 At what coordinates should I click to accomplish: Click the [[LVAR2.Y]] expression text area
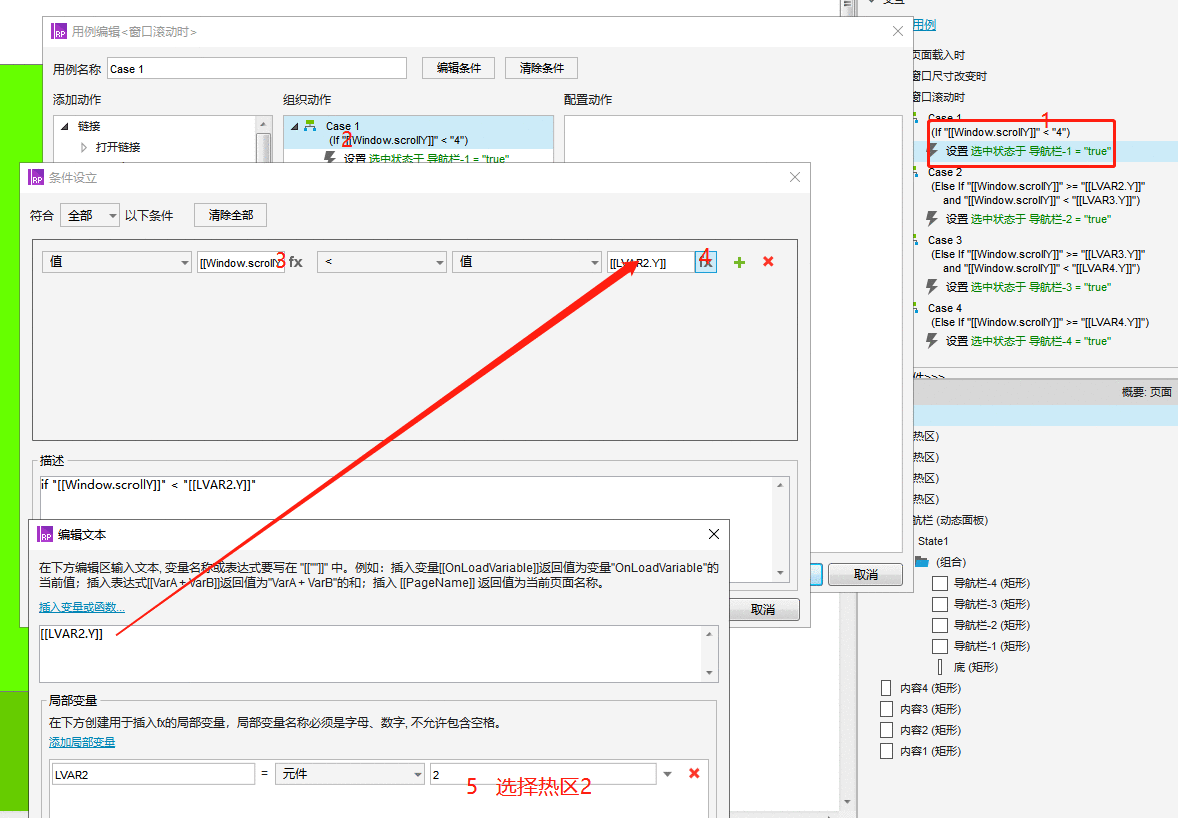coord(372,653)
